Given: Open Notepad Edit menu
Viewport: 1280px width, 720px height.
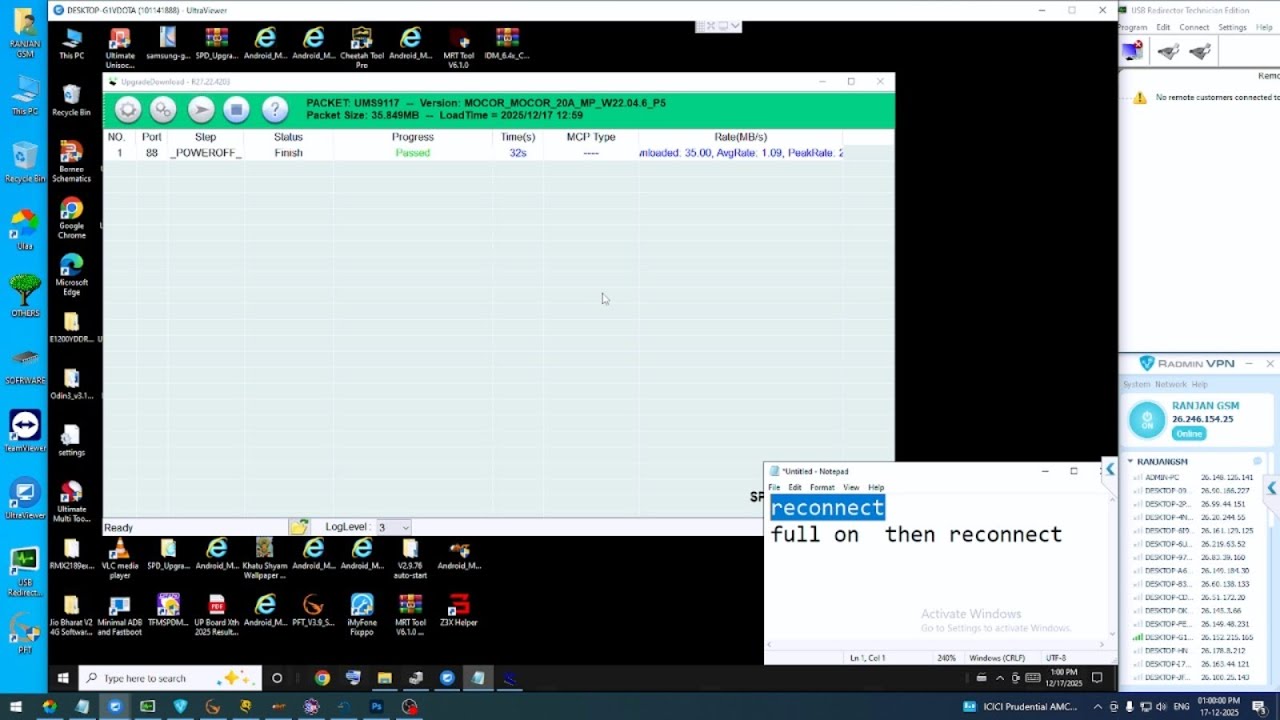Looking at the screenshot, I should (x=795, y=487).
